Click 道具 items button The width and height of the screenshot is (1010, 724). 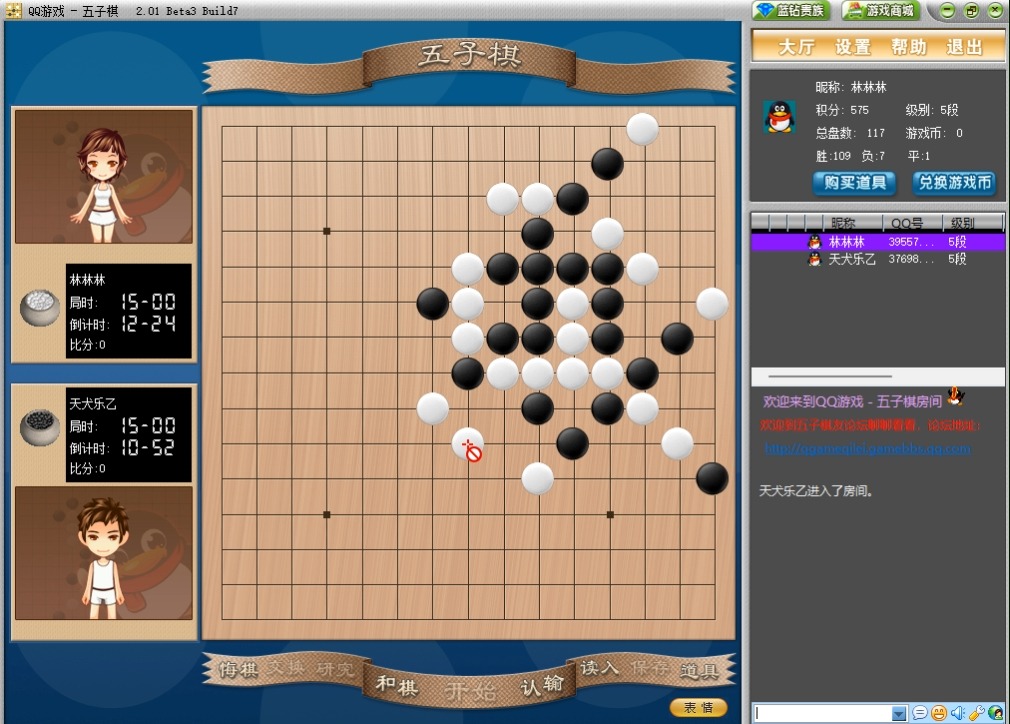point(699,671)
